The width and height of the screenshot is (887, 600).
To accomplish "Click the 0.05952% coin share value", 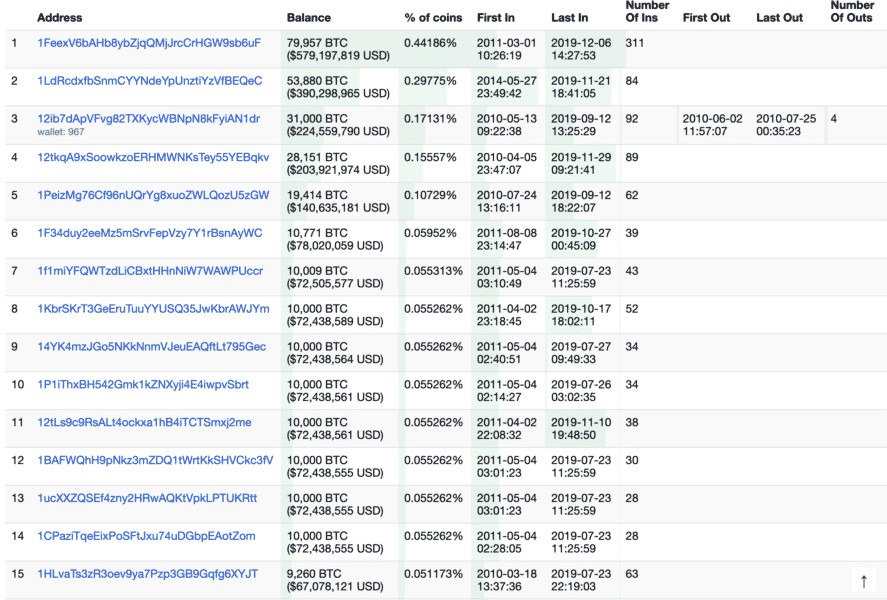I will (x=430, y=233).
